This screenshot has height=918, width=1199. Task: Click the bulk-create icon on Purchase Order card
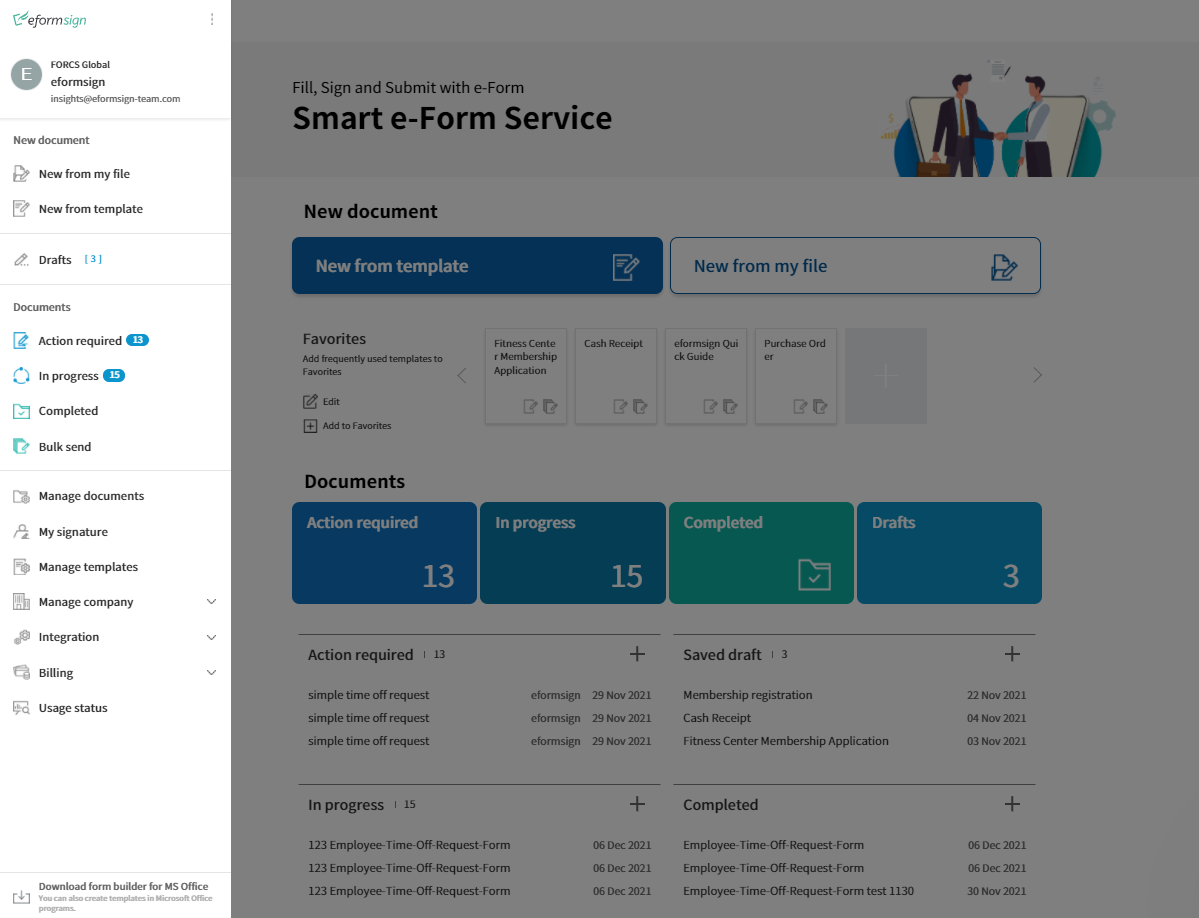click(x=820, y=407)
